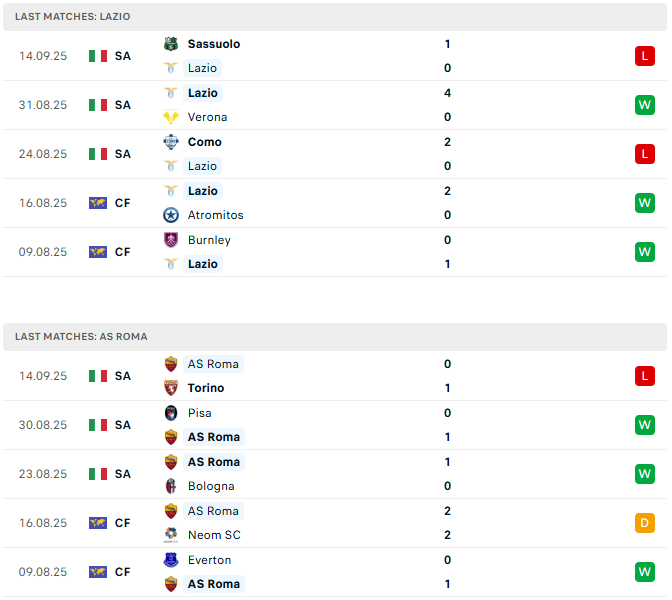Click the orange D badge for Neom SC match

[x=645, y=523]
